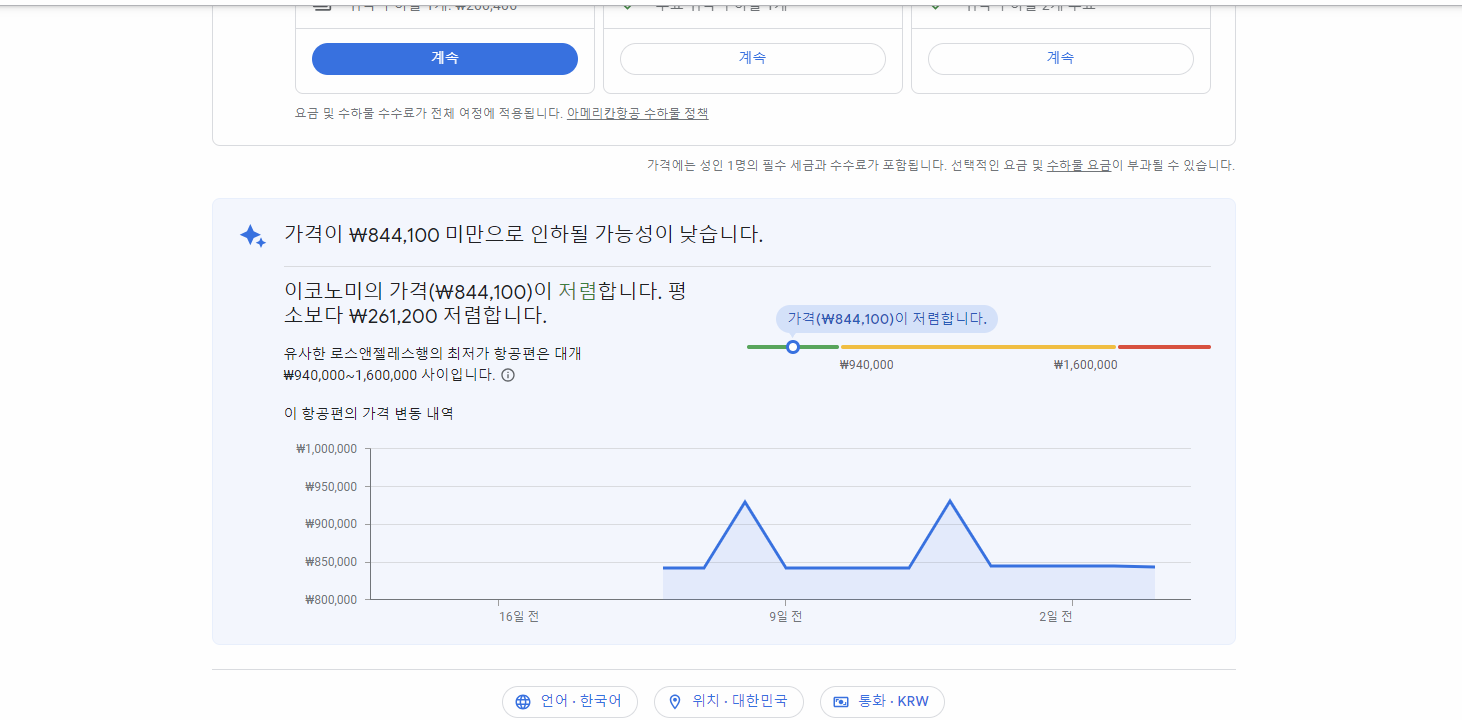Click the location pin icon beside 위치

[674, 701]
